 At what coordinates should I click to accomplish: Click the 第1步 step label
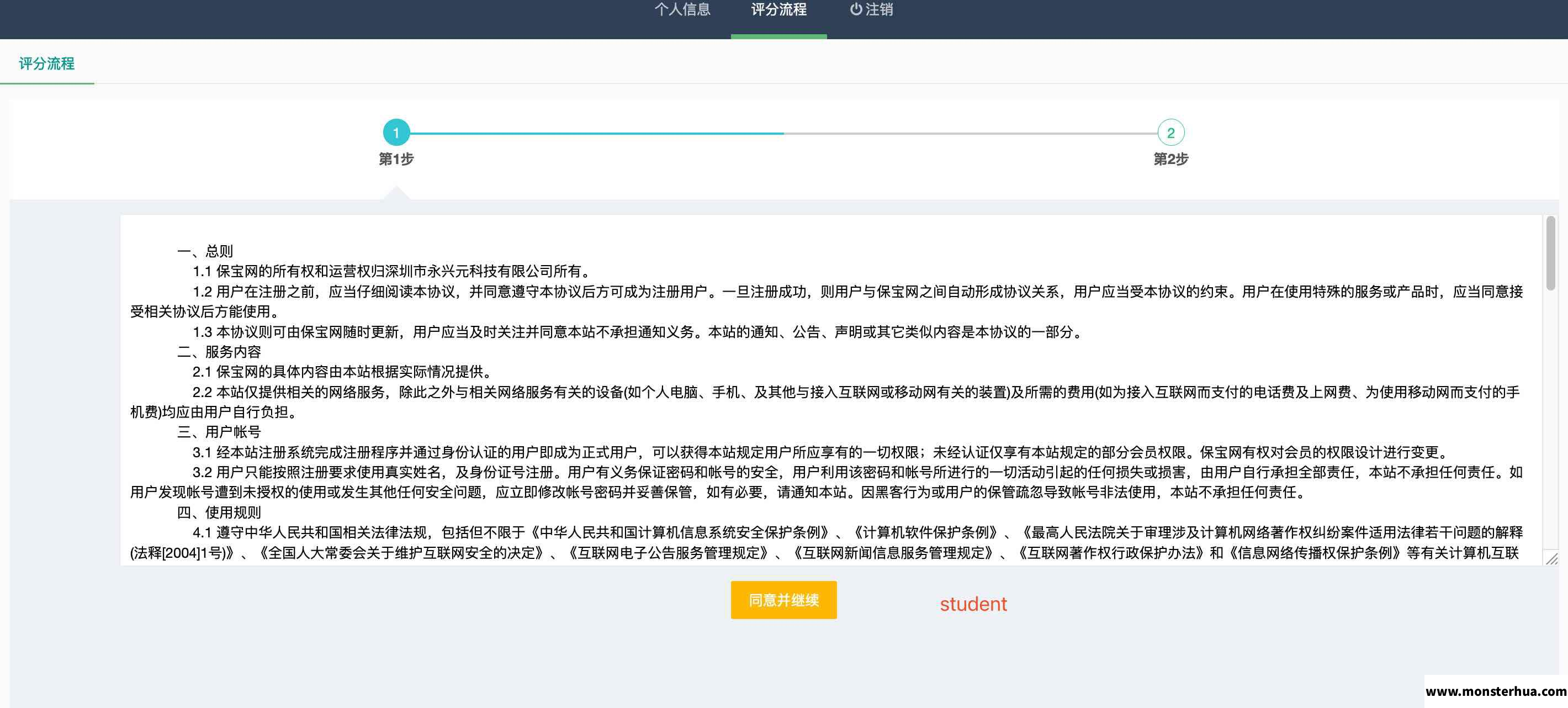(x=396, y=159)
